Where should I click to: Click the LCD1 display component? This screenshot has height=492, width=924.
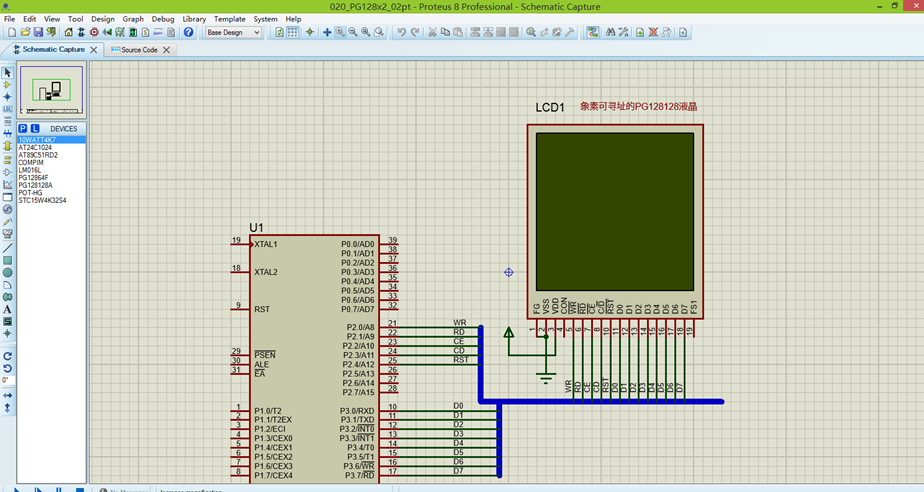coord(615,222)
